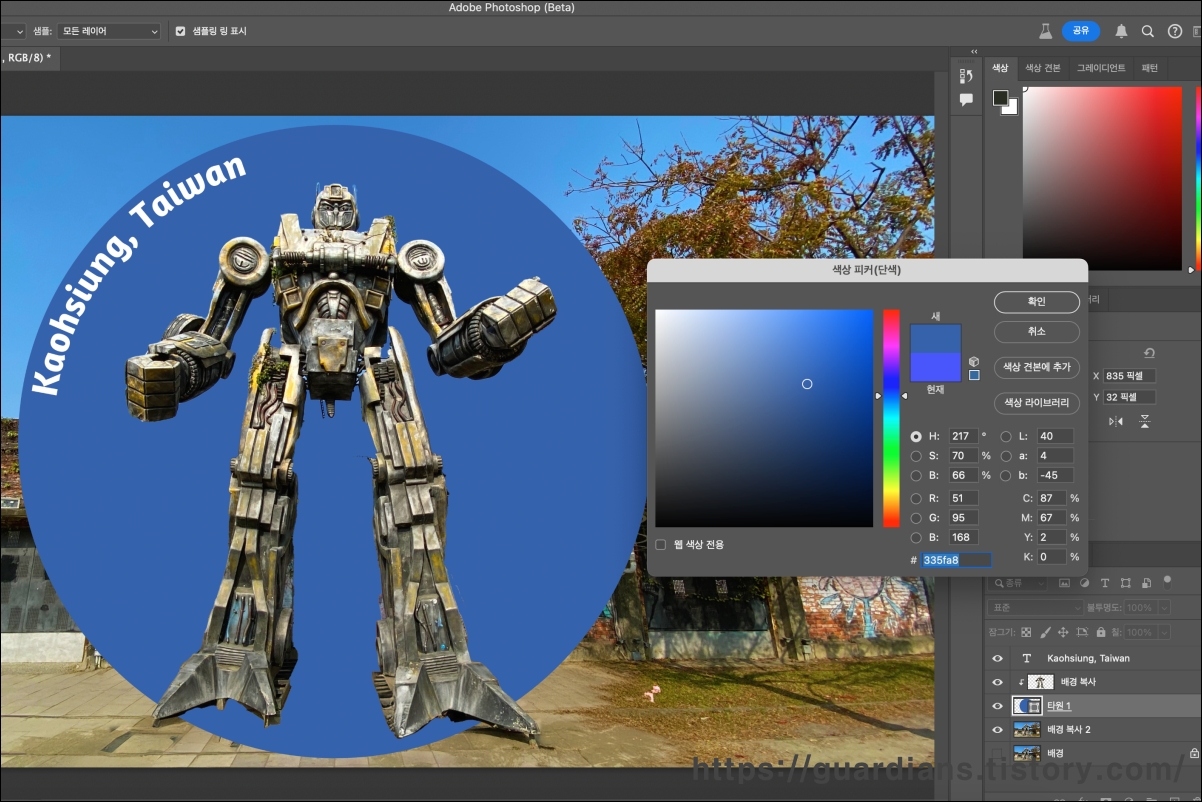Toggle the 샘플링 링 표시 checkbox

point(181,31)
